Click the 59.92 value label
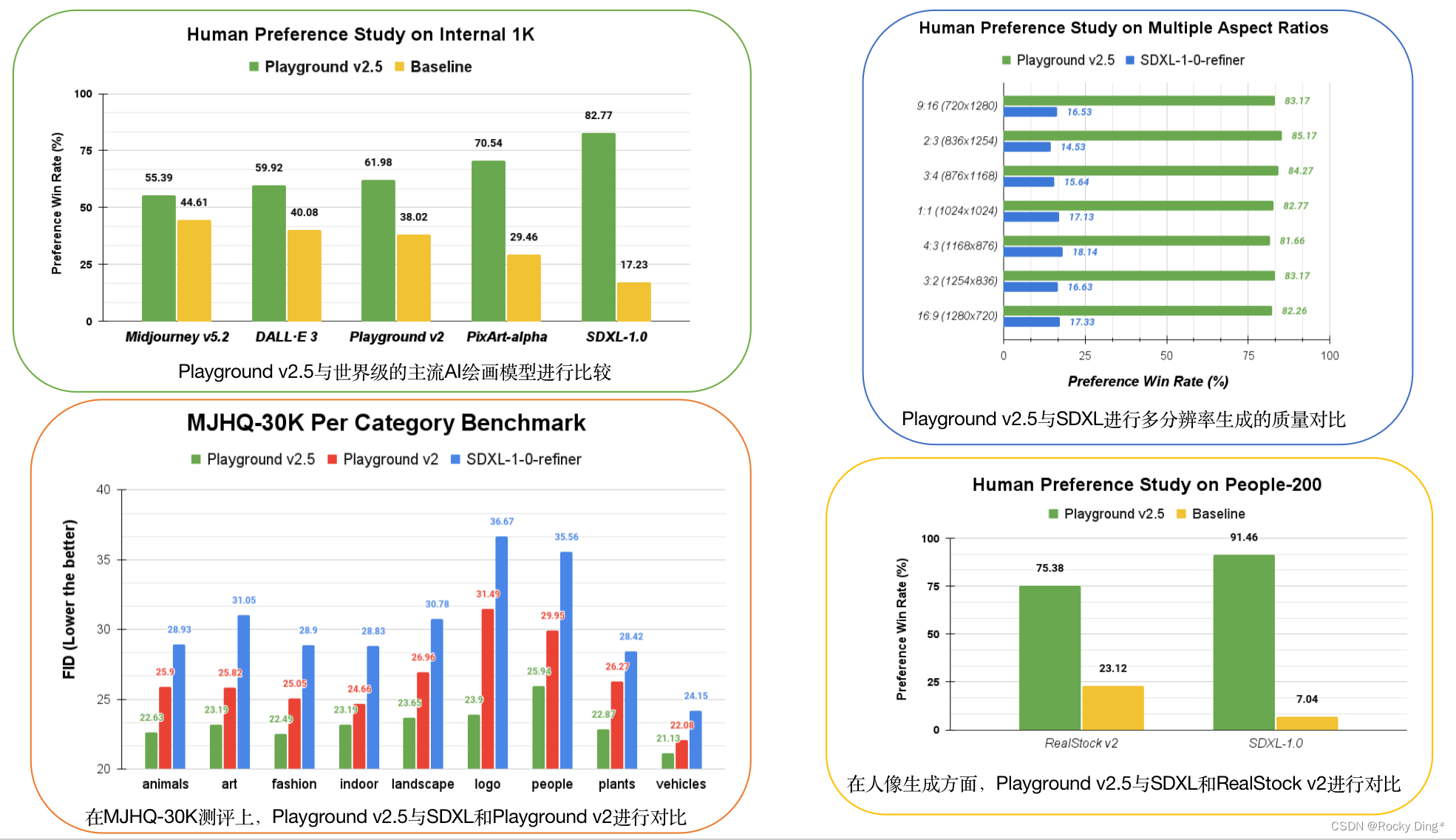1456x840 pixels. click(269, 168)
